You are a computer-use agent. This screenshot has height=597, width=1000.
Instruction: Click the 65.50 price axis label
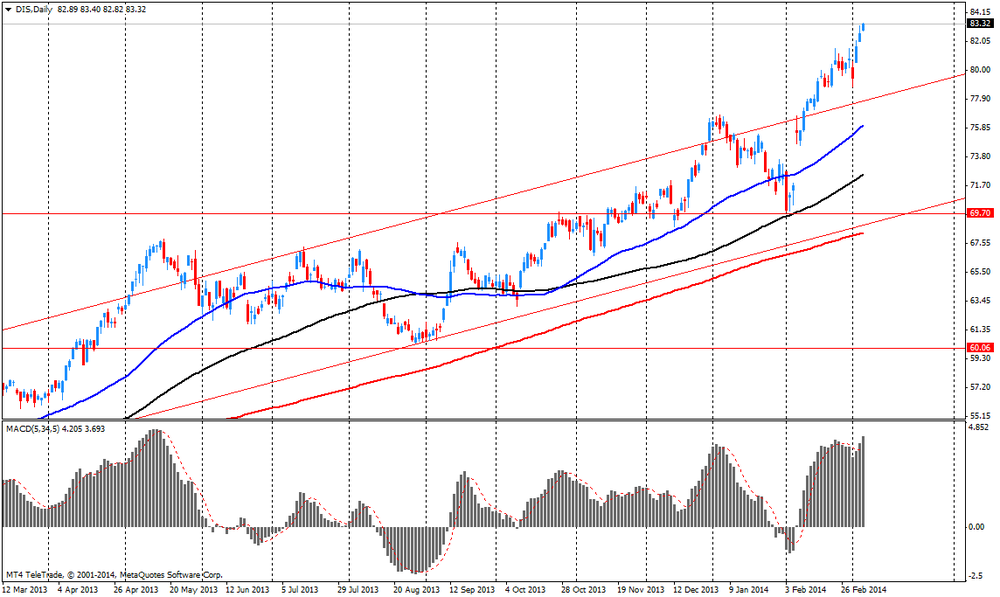coord(980,271)
